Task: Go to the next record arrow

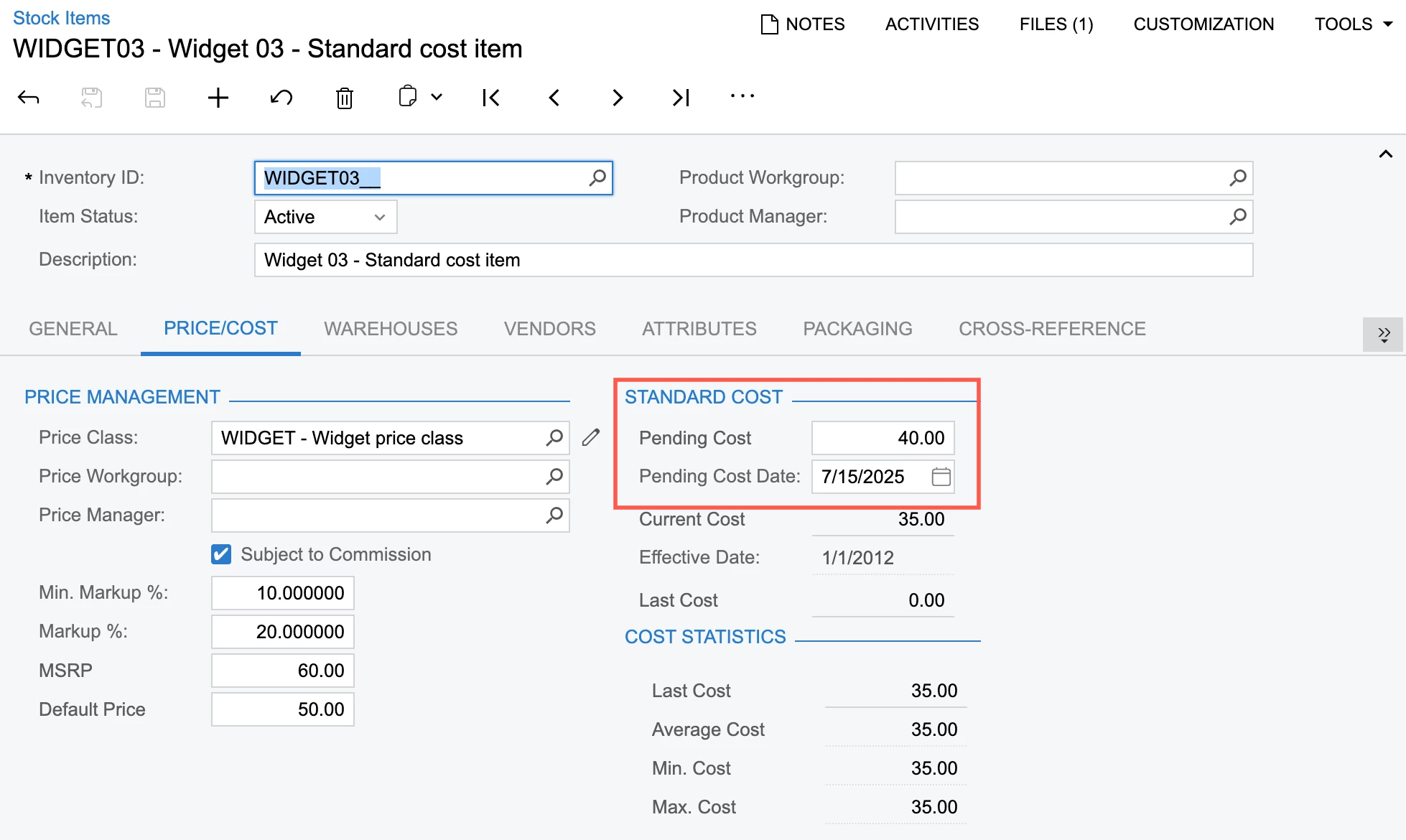Action: 617,98
